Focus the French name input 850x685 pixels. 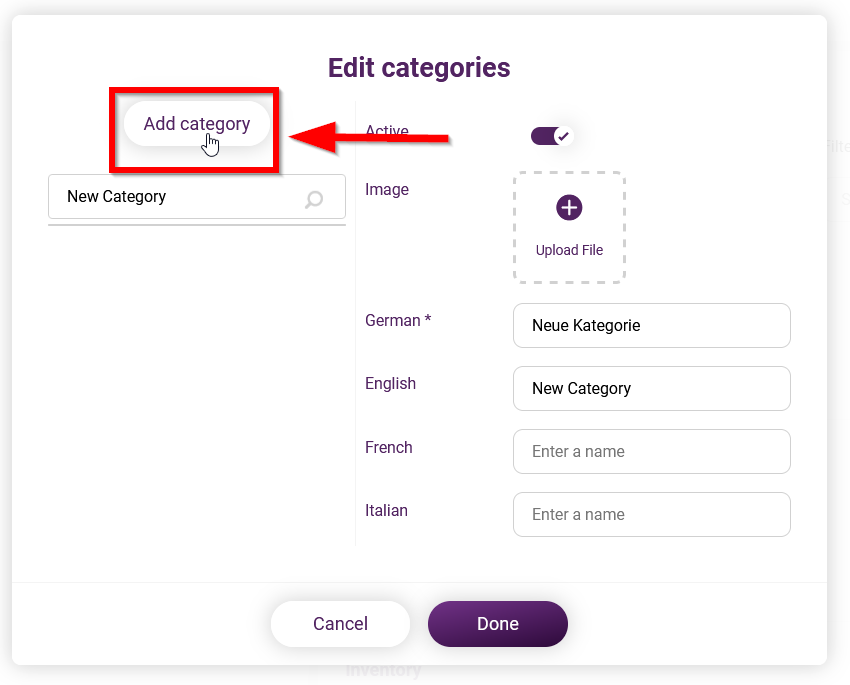[652, 451]
